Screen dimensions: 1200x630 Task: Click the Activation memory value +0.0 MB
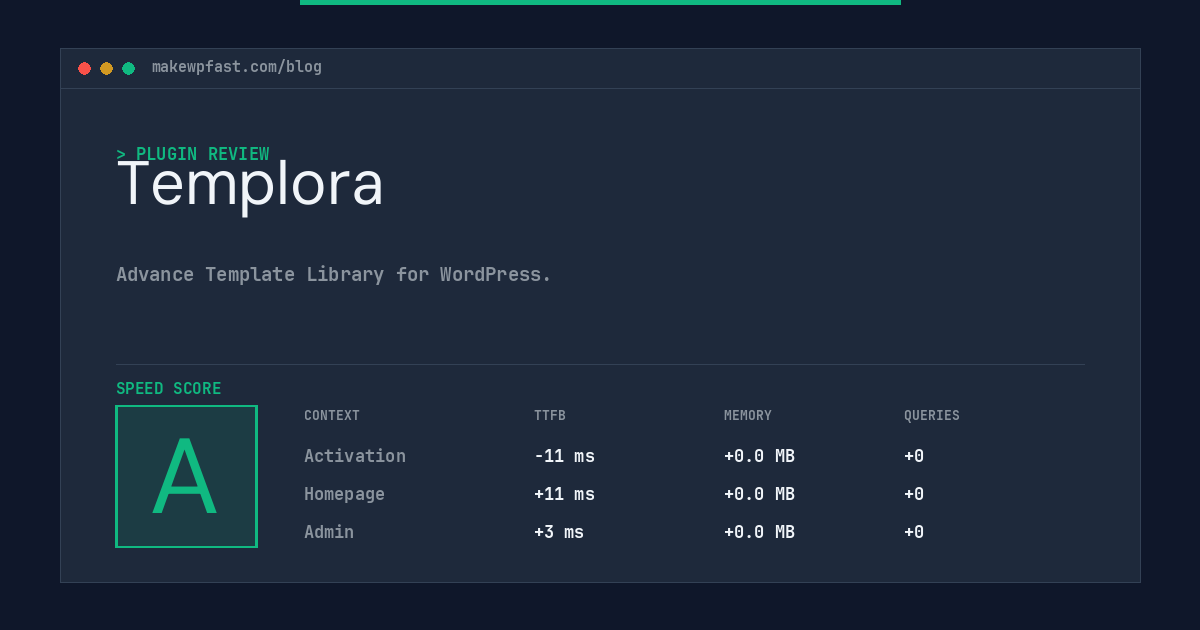pos(759,456)
